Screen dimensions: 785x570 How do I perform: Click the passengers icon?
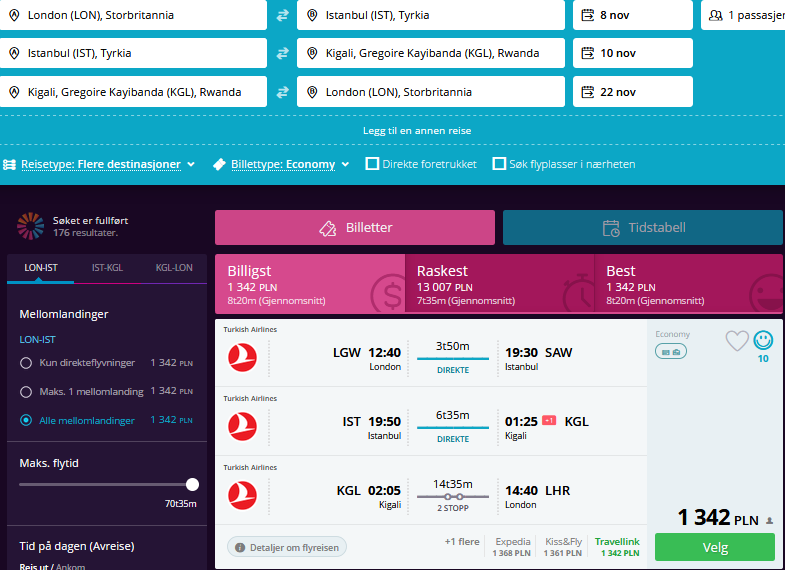716,16
